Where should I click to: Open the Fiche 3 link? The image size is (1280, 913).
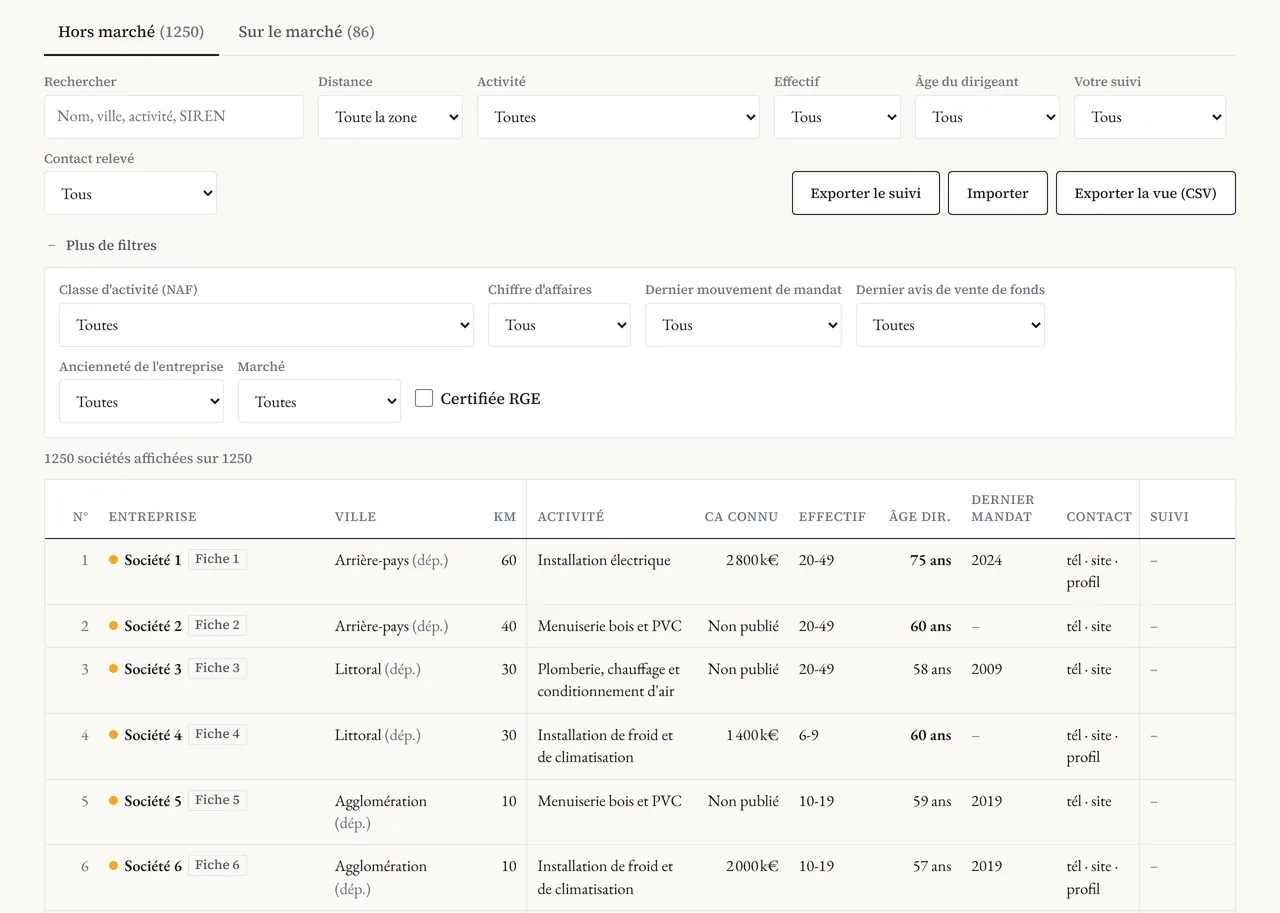pyautogui.click(x=217, y=668)
